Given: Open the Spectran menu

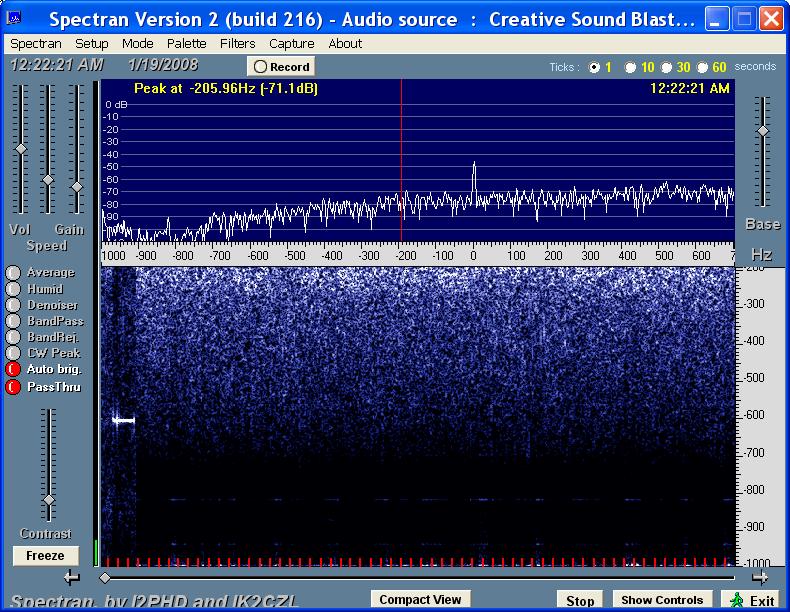Looking at the screenshot, I should pos(36,44).
